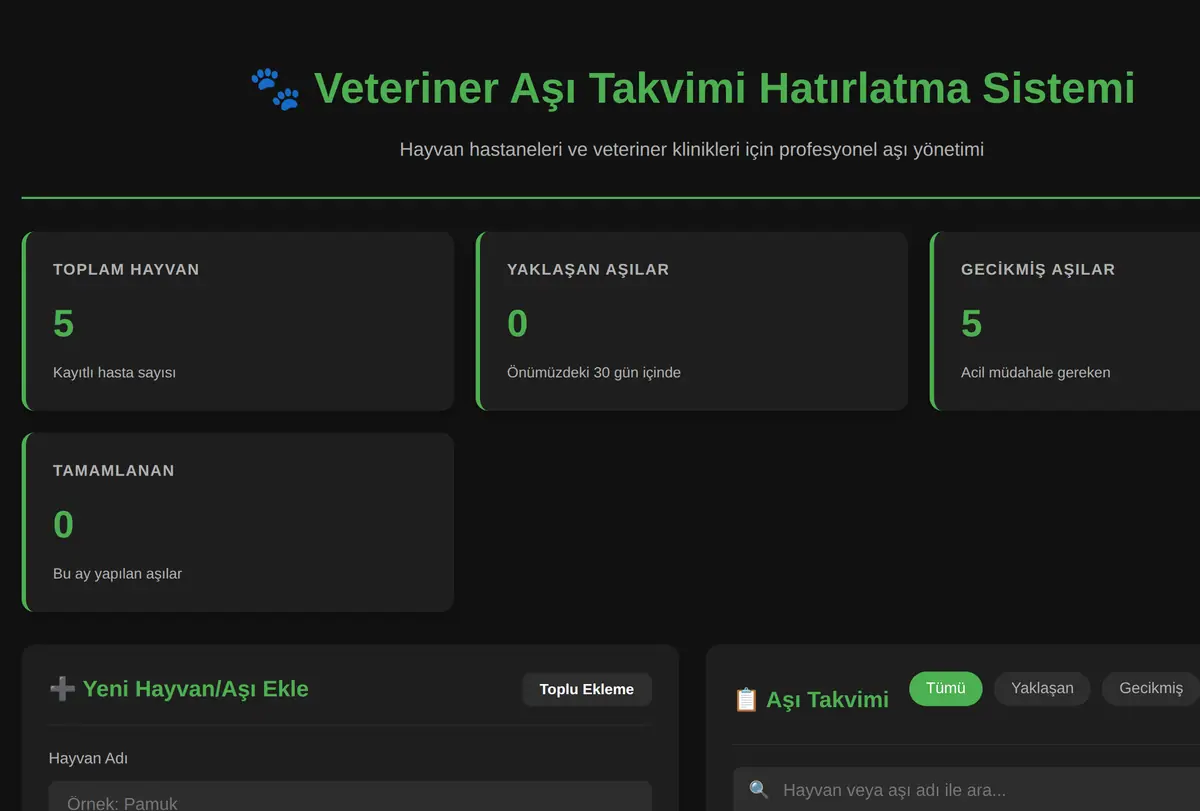Focus the Hayvan Adı input field
Image resolution: width=1200 pixels, height=811 pixels.
350,797
